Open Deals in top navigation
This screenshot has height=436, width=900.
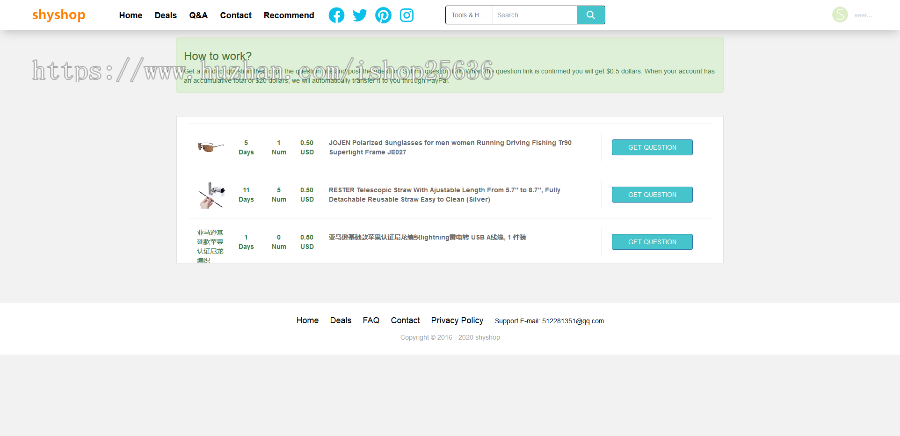[165, 15]
